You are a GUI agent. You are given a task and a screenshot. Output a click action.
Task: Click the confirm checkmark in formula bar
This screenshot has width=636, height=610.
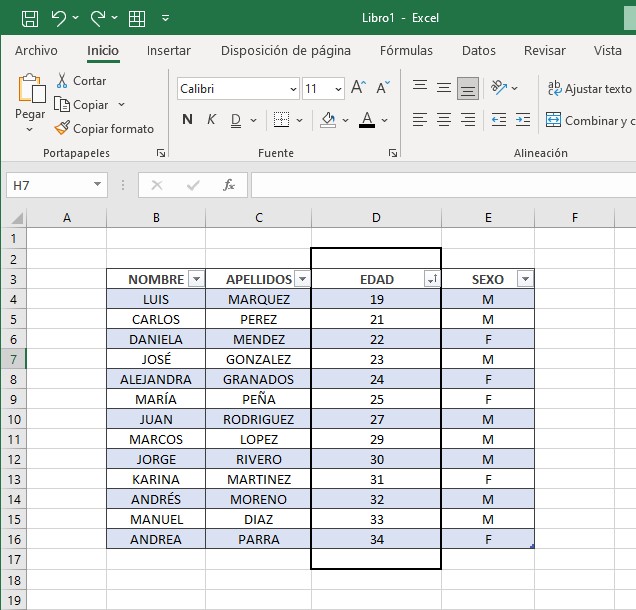pyautogui.click(x=193, y=185)
